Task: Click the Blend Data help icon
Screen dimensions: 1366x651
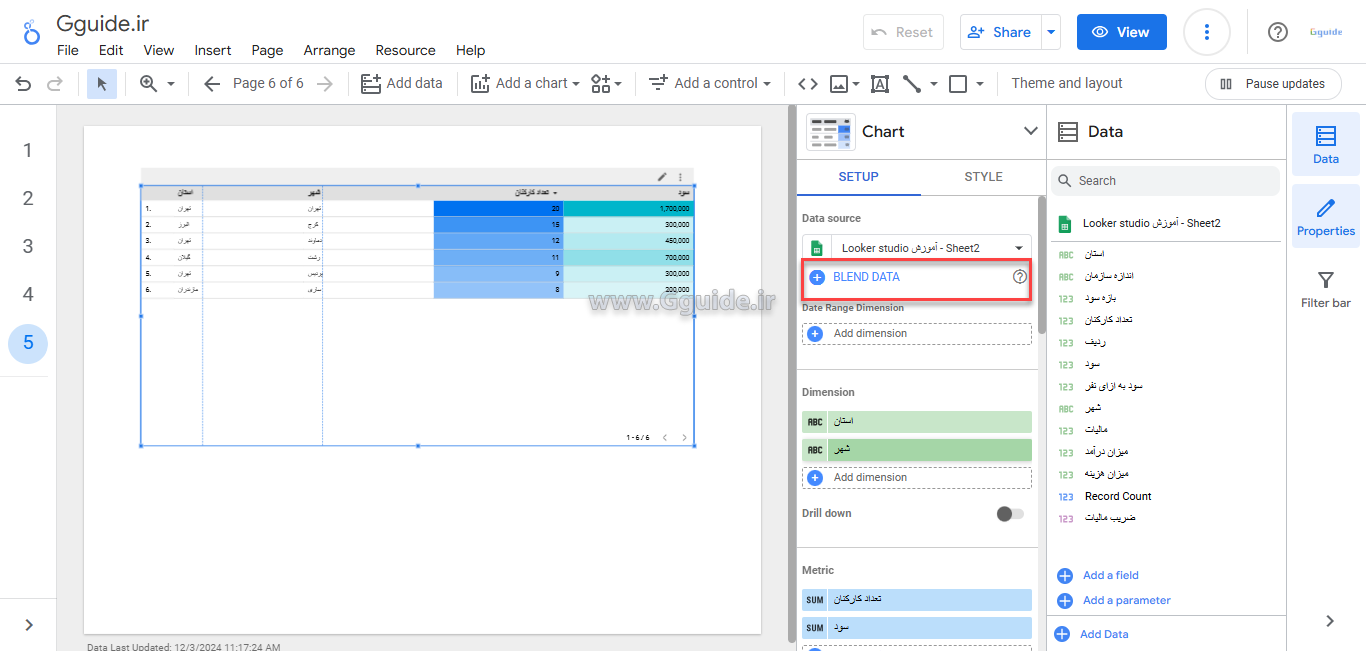Action: [1020, 277]
